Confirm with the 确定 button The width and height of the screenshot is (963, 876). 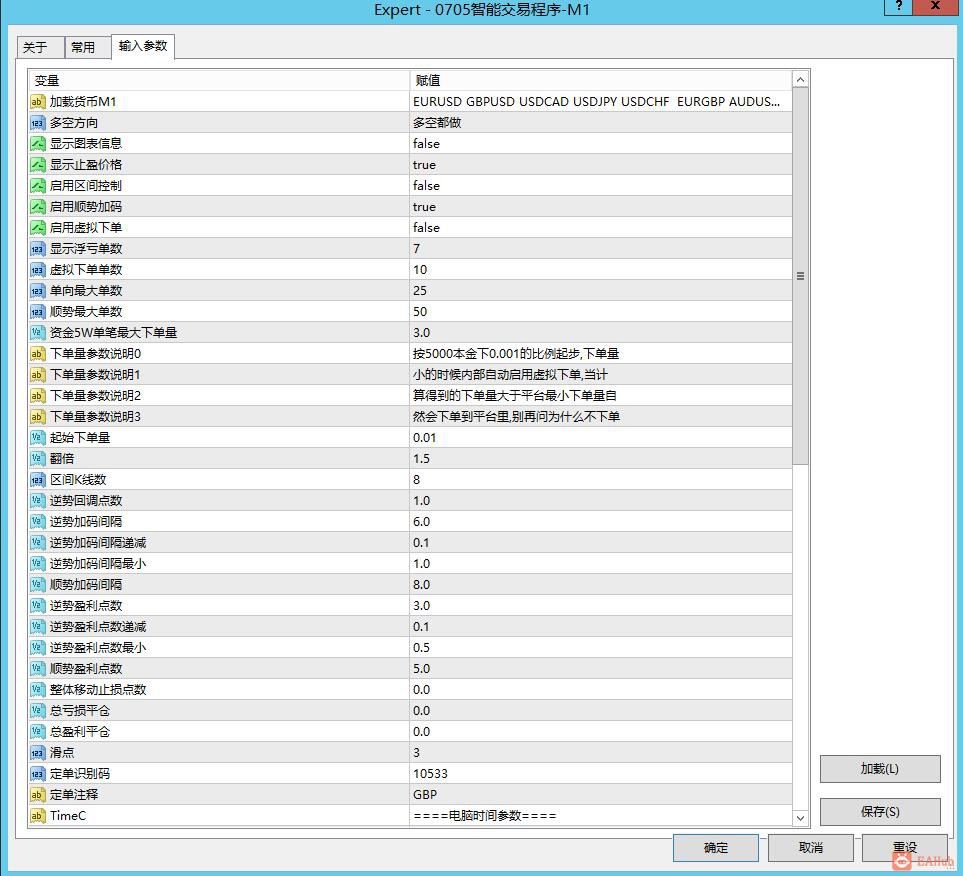(x=715, y=848)
